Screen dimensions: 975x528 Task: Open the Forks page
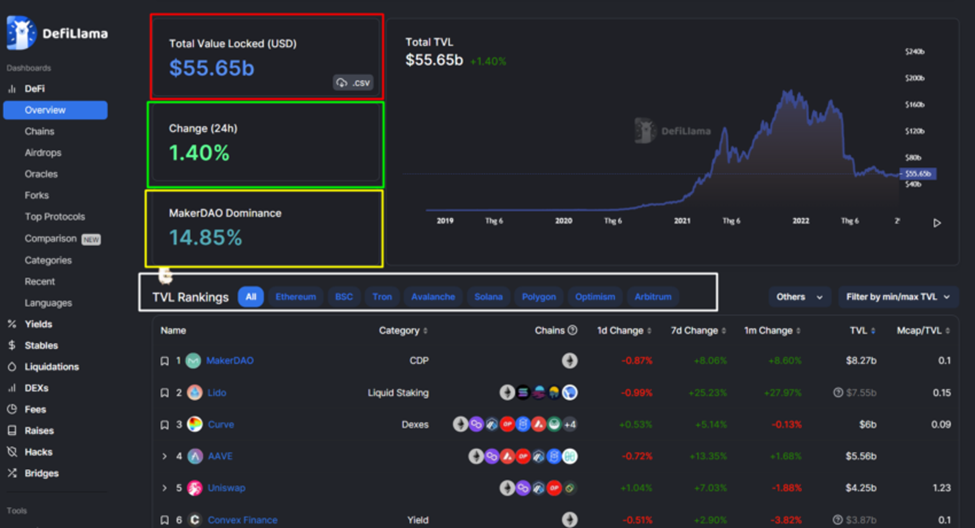pos(37,195)
